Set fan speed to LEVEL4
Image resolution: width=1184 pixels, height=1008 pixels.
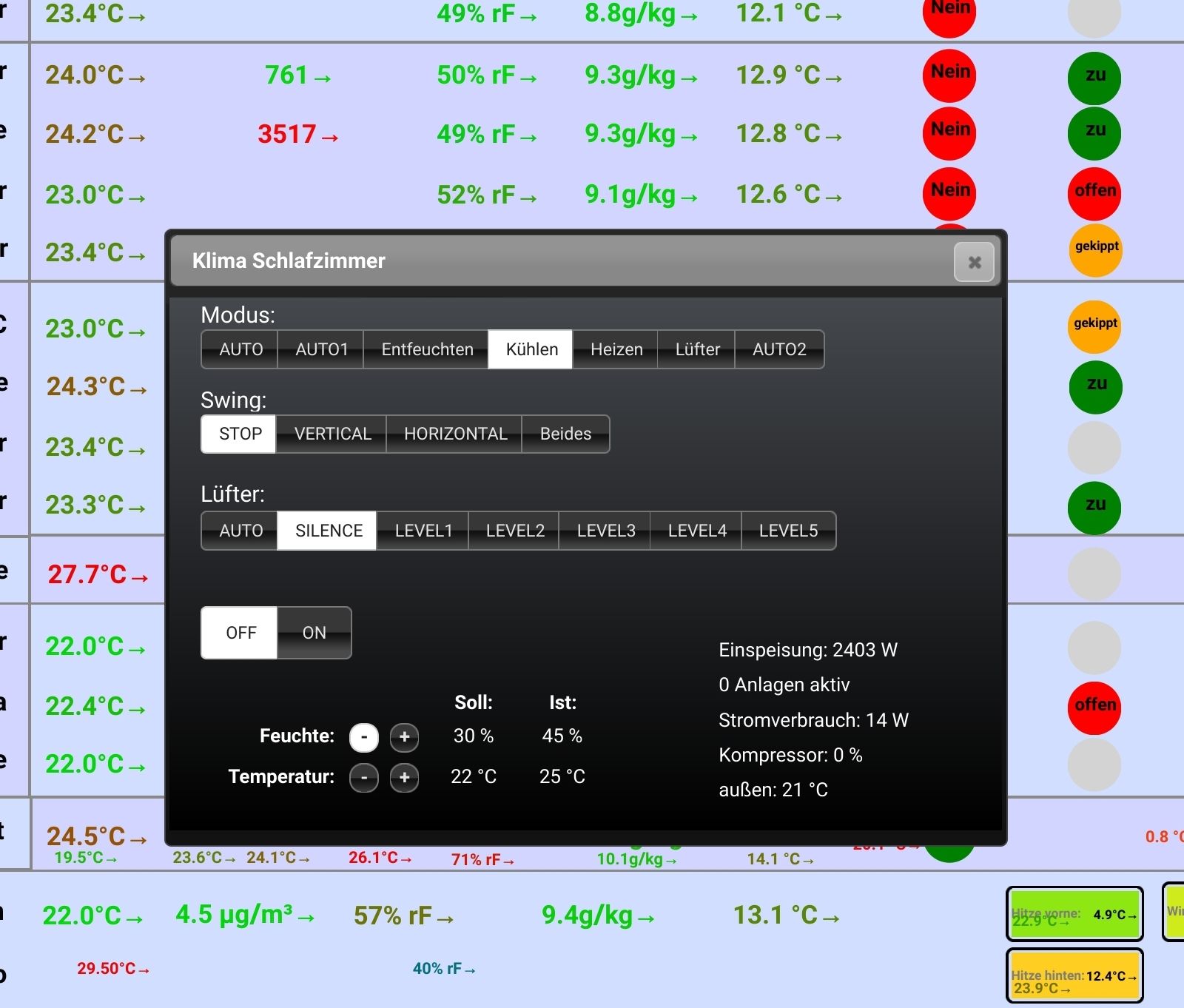pyautogui.click(x=696, y=531)
